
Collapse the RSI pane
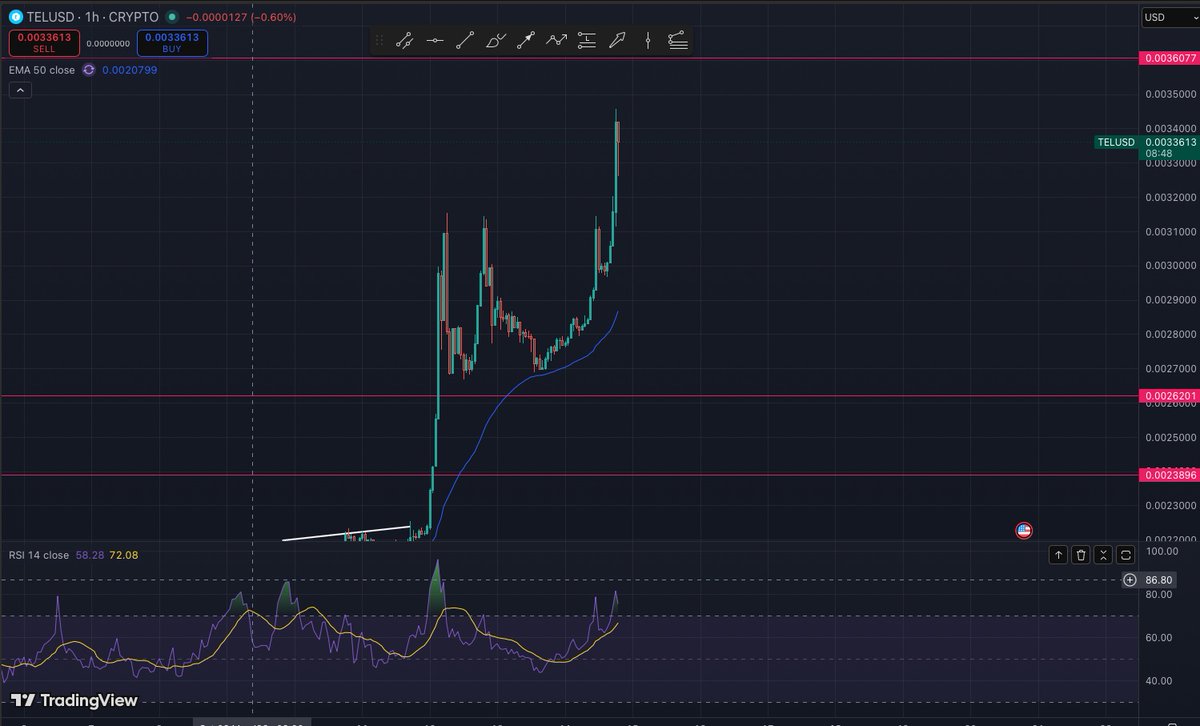click(1103, 554)
